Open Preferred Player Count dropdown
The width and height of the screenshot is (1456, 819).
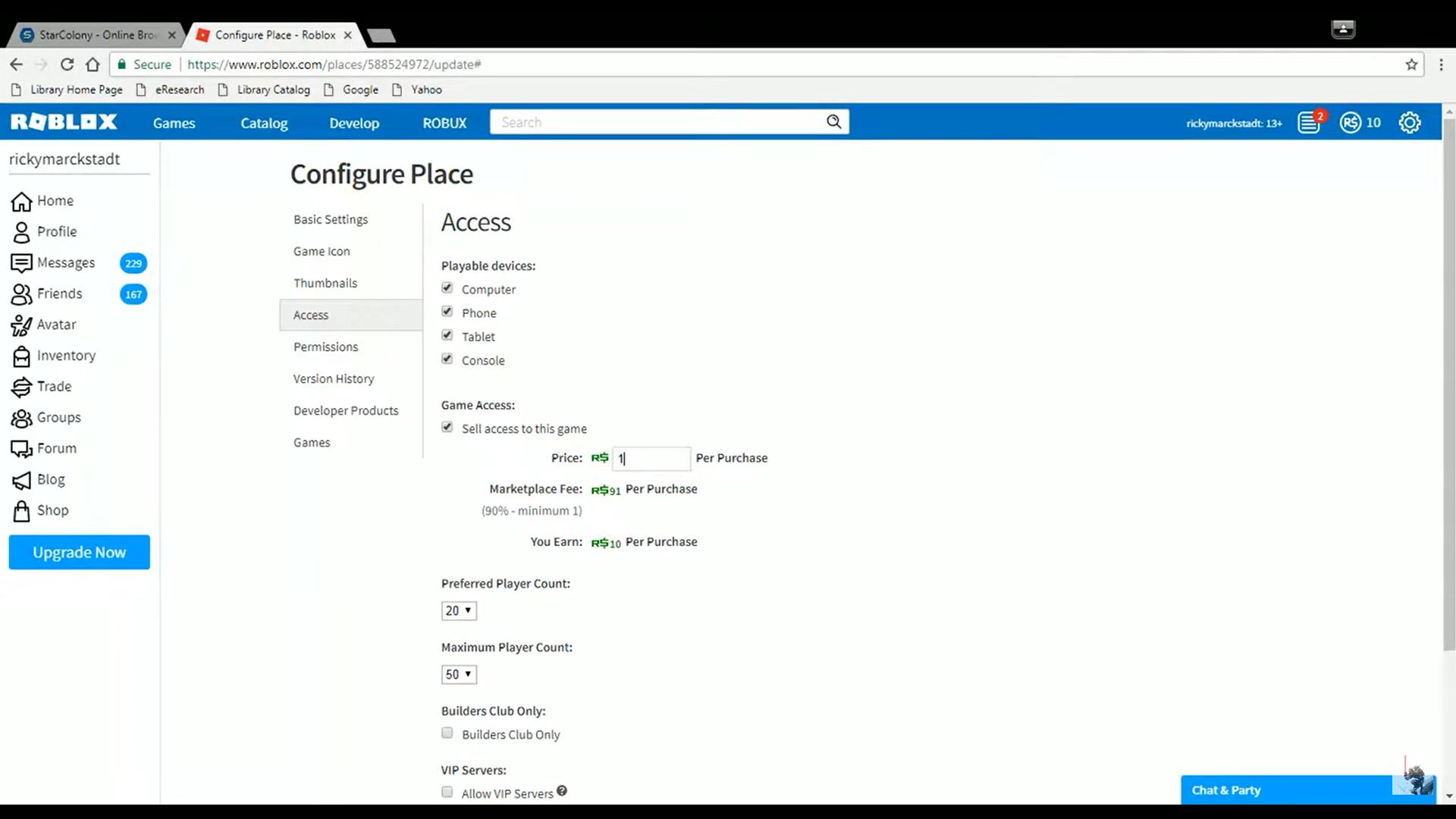pos(459,610)
